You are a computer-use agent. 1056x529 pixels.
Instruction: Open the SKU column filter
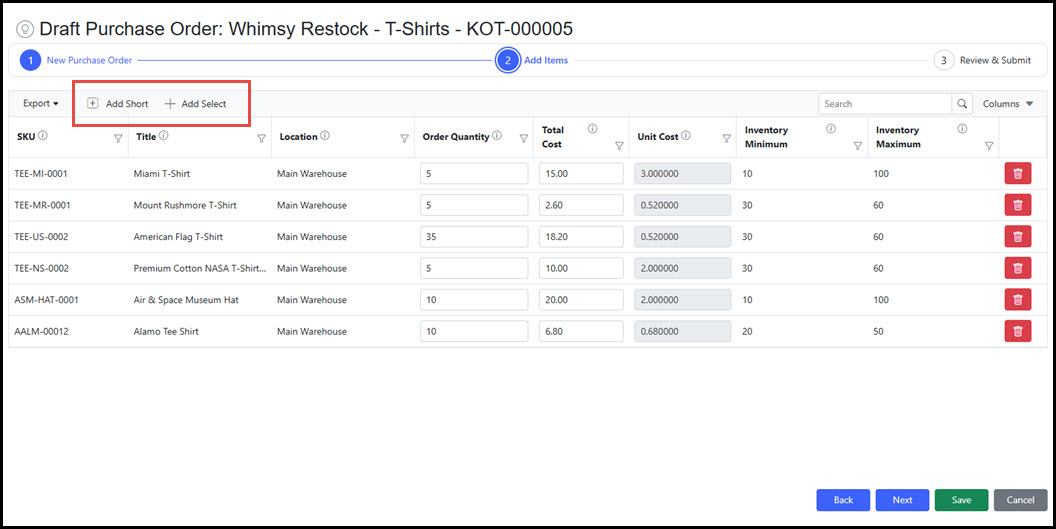click(118, 139)
